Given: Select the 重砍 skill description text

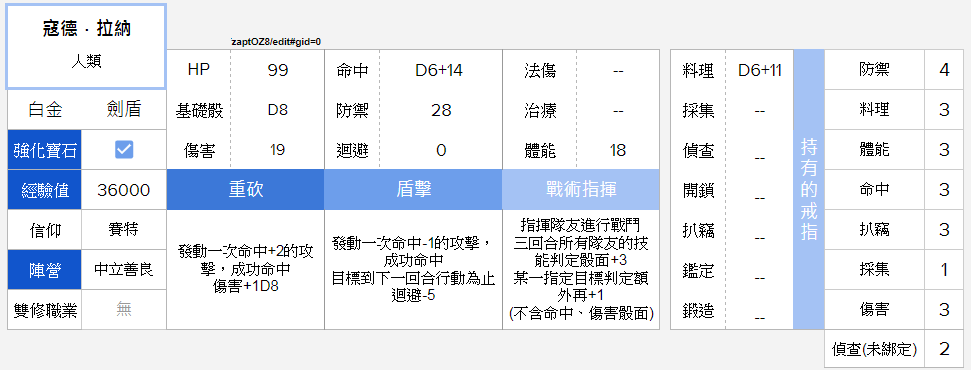Looking at the screenshot, I should pyautogui.click(x=246, y=270).
